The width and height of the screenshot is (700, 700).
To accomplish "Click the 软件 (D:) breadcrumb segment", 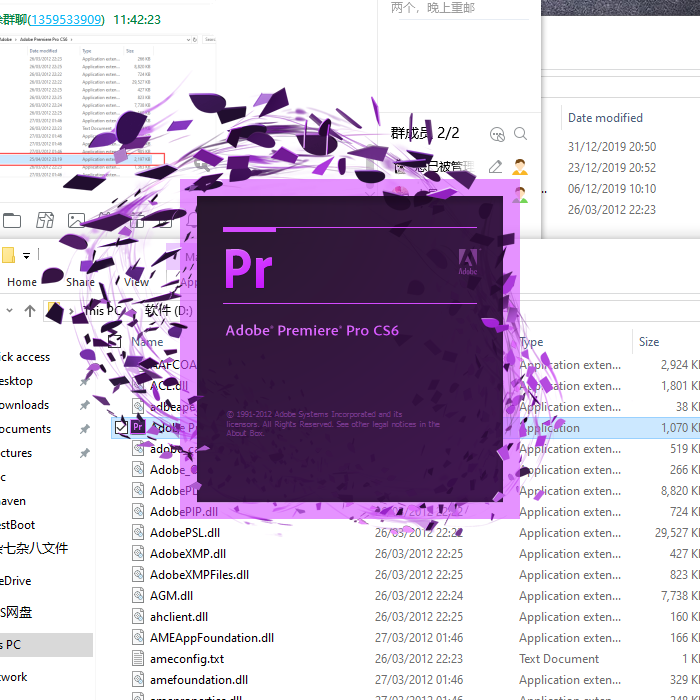I will tap(168, 310).
